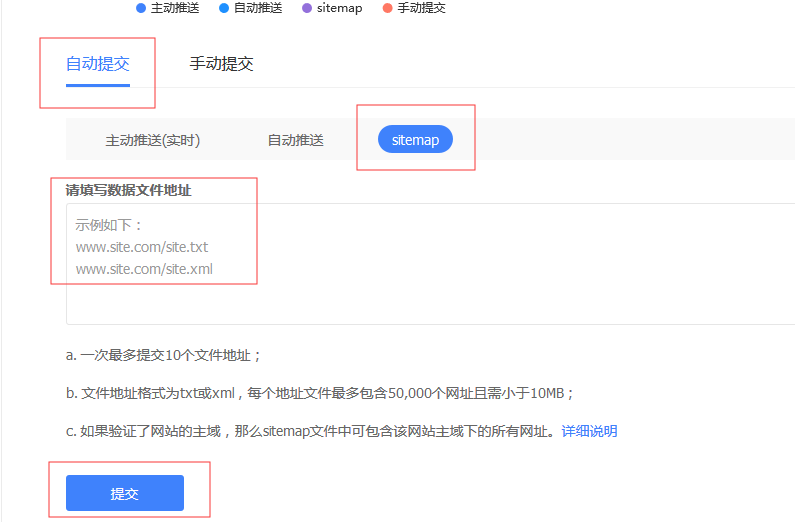
Task: Select the 主动推送(实时) sub-tab
Action: coord(153,140)
